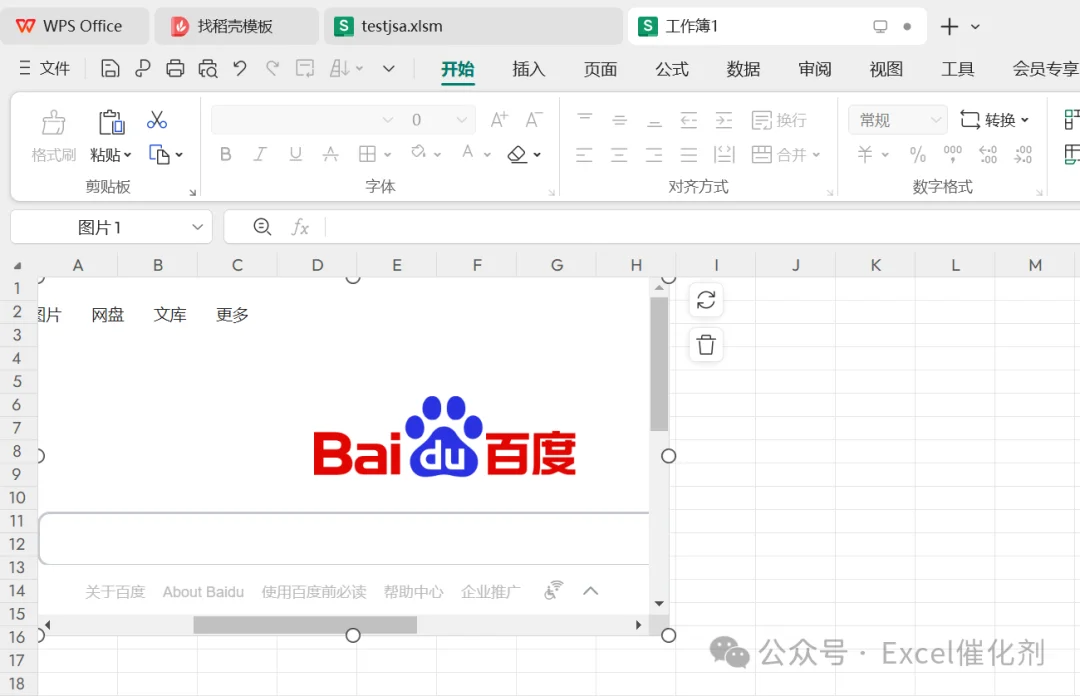1080x696 pixels.
Task: Cut selection with the scissors icon
Action: pyautogui.click(x=157, y=120)
